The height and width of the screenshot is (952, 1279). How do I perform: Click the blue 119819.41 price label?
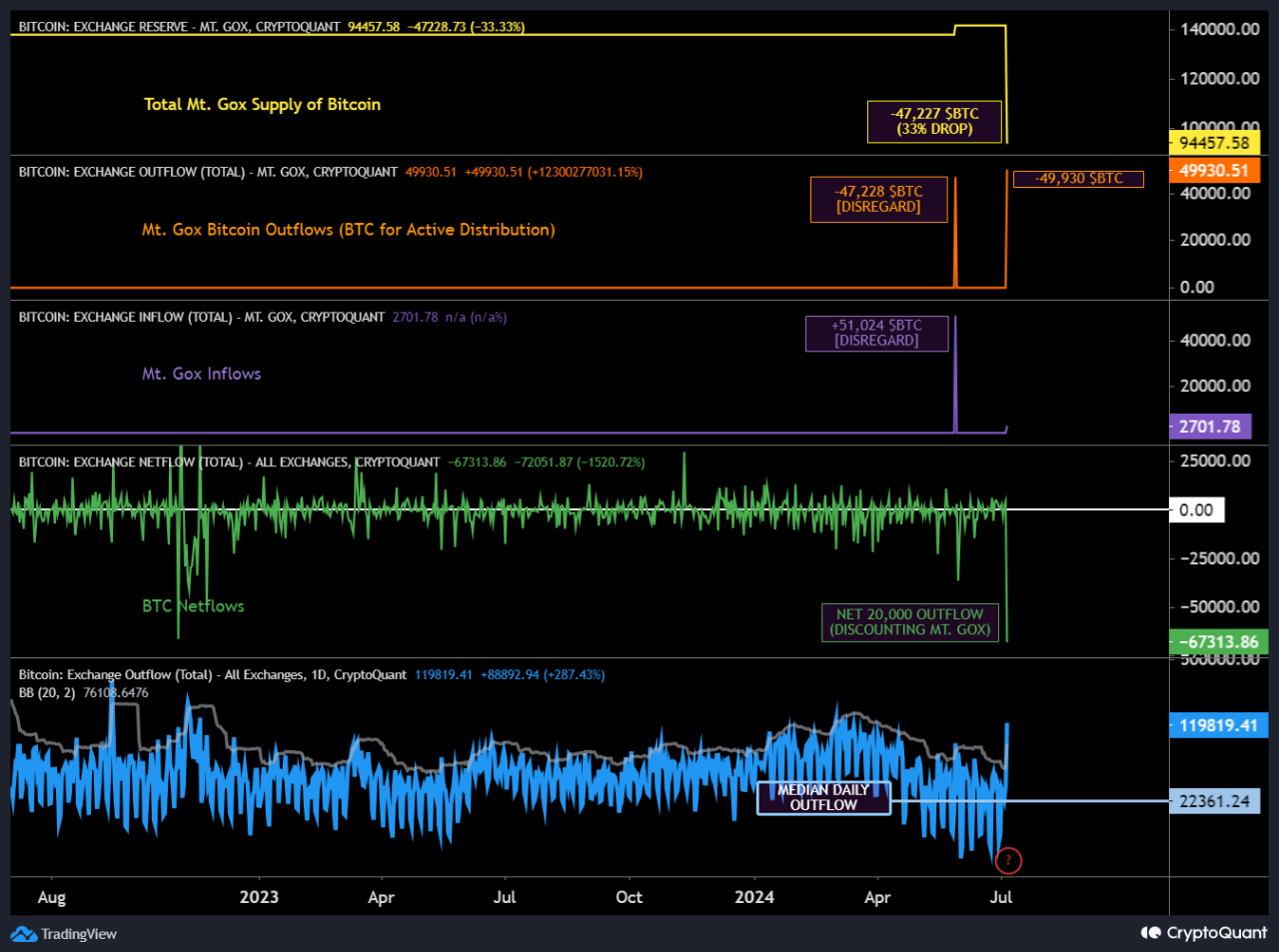tap(1219, 725)
